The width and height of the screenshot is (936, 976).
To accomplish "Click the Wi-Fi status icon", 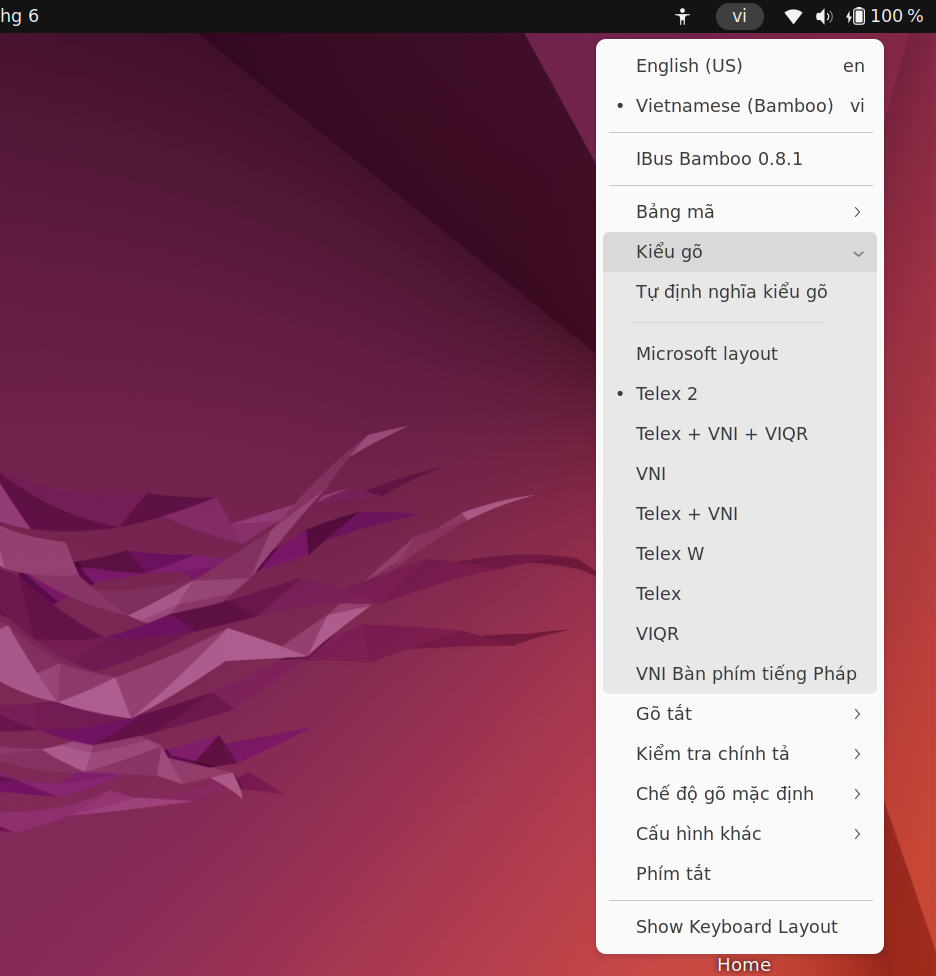I will point(793,16).
